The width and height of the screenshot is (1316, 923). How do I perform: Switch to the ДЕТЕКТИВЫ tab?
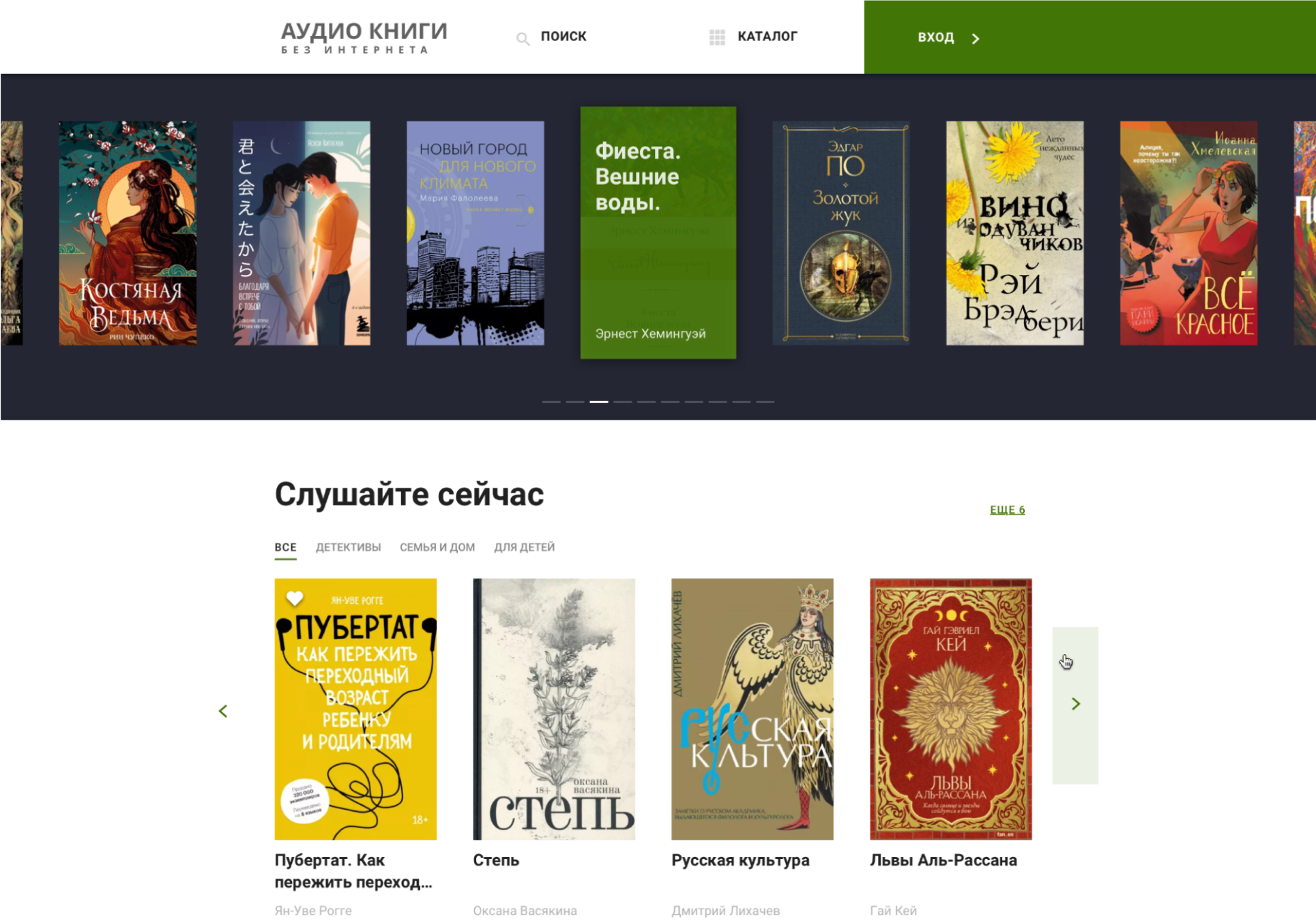tap(348, 547)
